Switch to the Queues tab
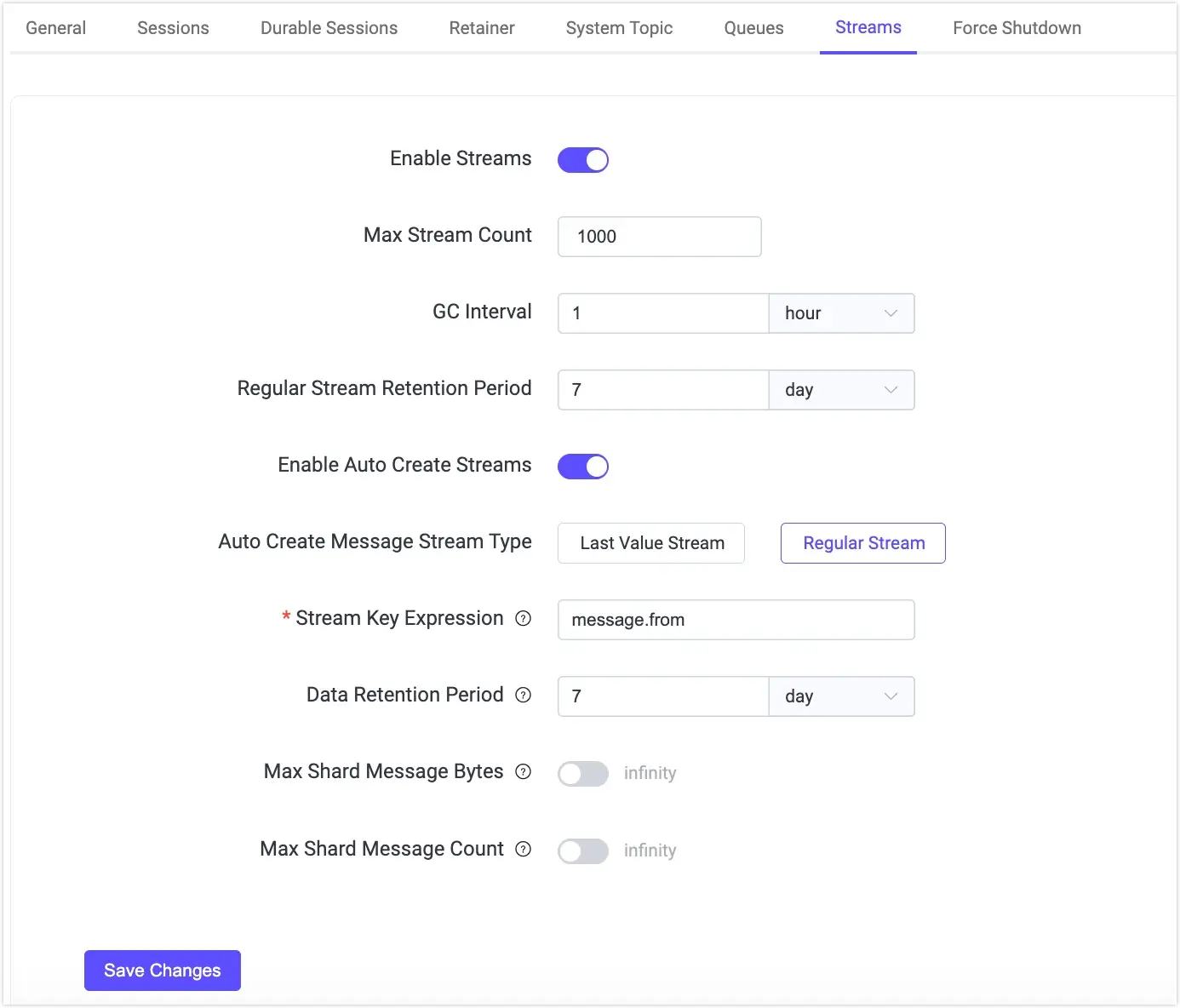Image resolution: width=1180 pixels, height=1008 pixels. [753, 28]
